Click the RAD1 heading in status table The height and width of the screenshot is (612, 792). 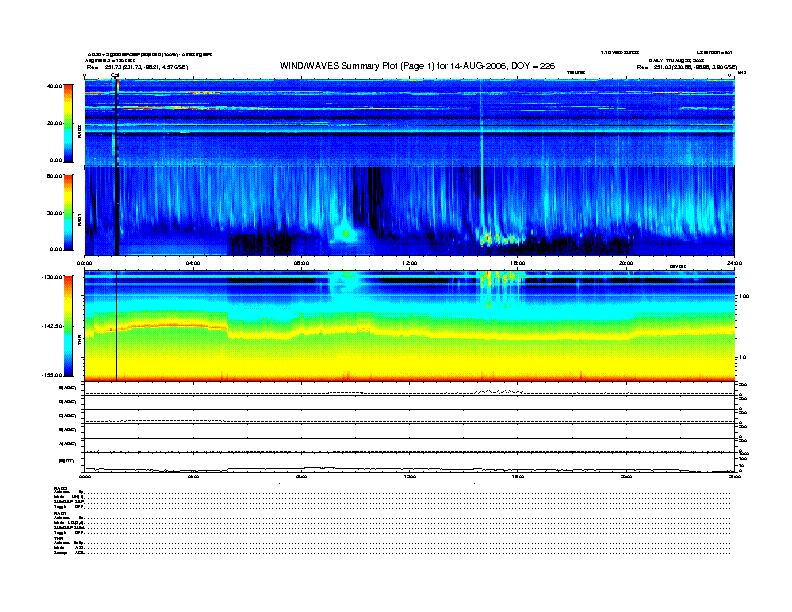click(x=61, y=514)
